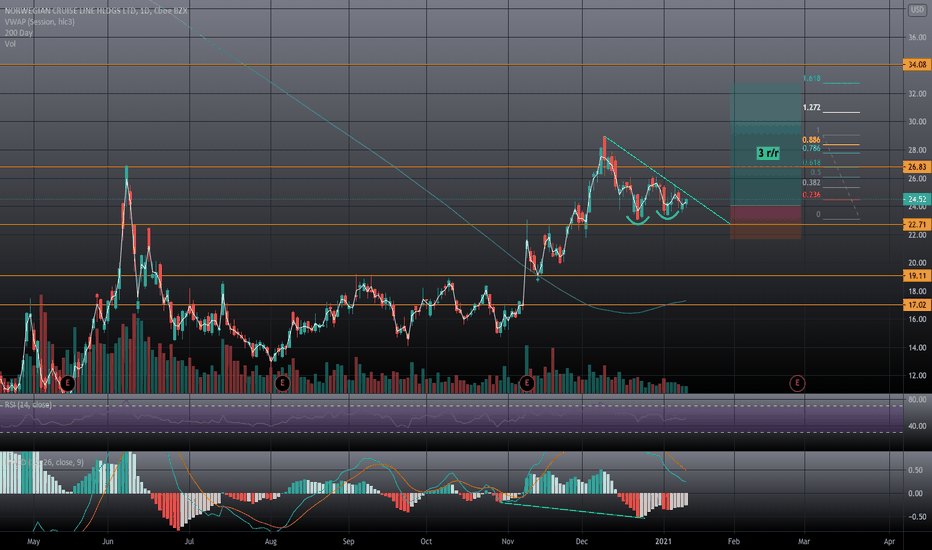Click the earnings E marker in November
932x550 pixels.
point(527,384)
